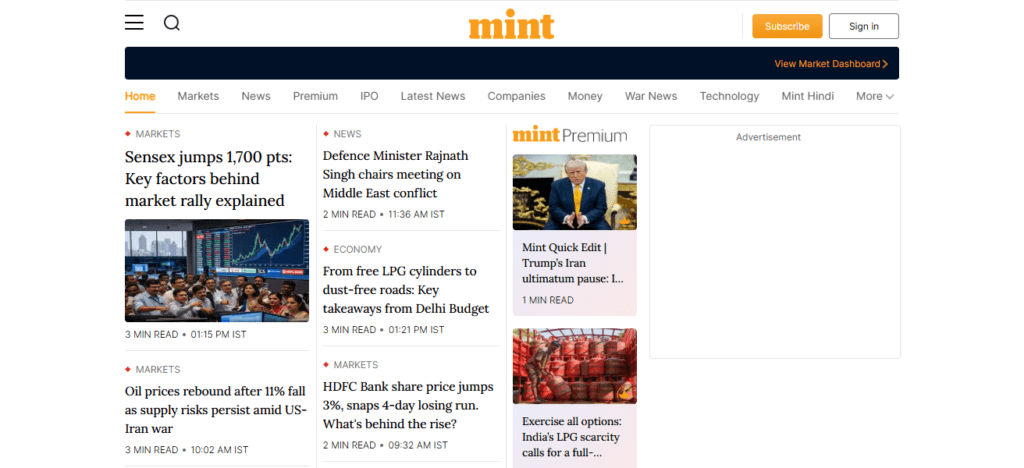Click MARKETS tag above HDFC Bank headline
Image resolution: width=1024 pixels, height=468 pixels.
[355, 365]
